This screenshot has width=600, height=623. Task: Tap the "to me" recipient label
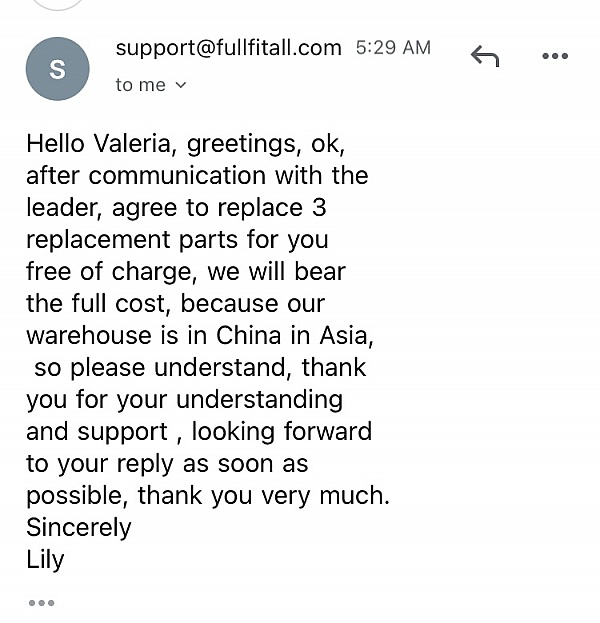point(140,85)
